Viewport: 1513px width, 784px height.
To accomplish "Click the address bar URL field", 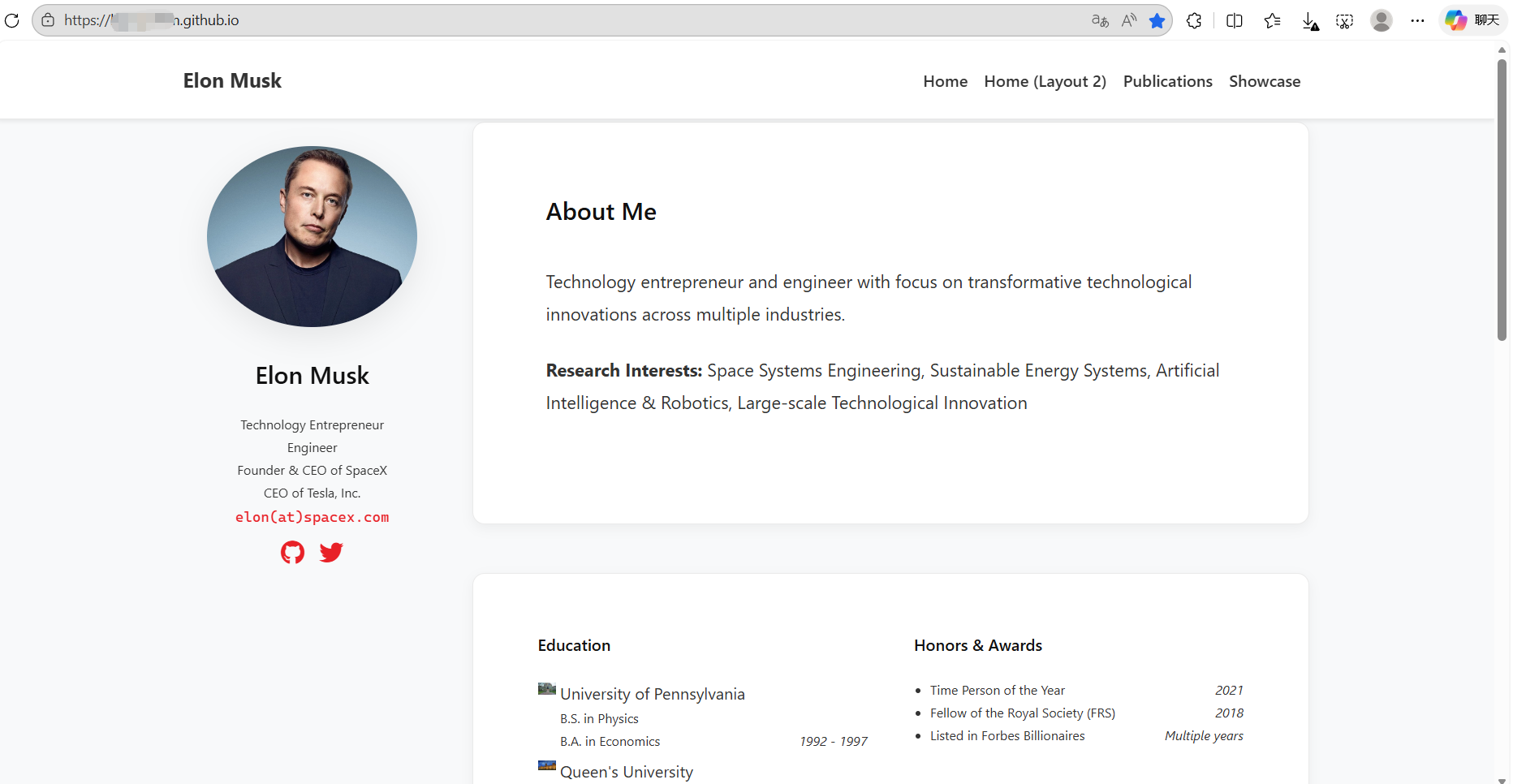I will tap(568, 20).
